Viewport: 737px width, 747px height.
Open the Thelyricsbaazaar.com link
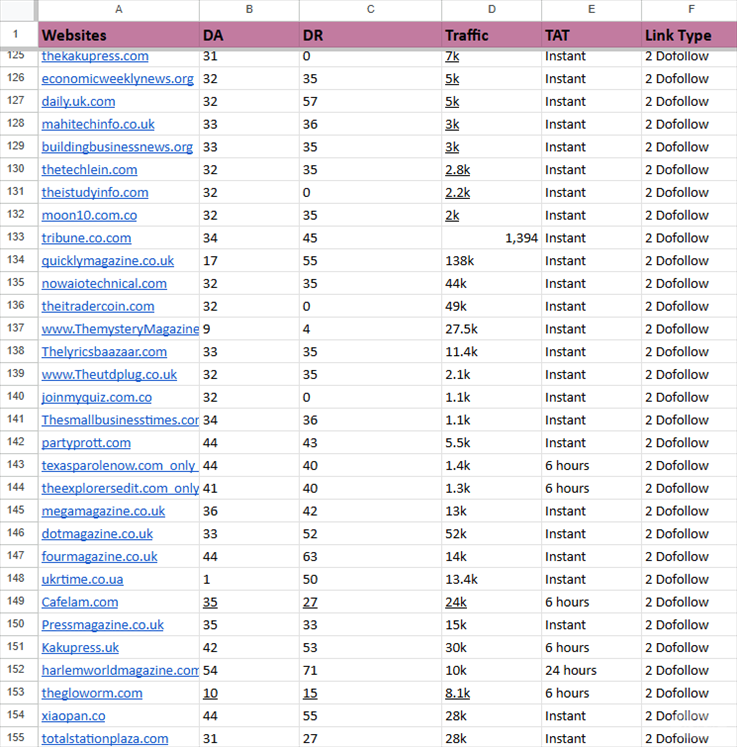[x=104, y=352]
